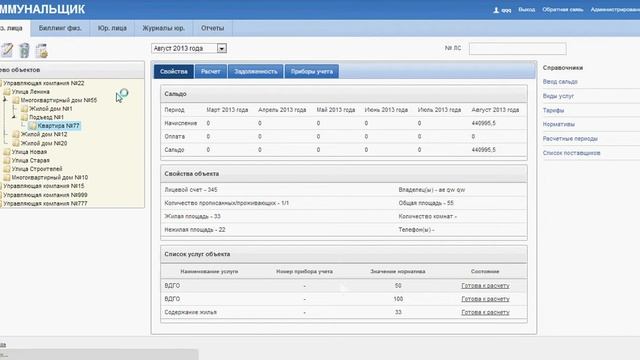The height and width of the screenshot is (360, 640).
Task: Click the trash bin delete icon
Action: (24, 50)
